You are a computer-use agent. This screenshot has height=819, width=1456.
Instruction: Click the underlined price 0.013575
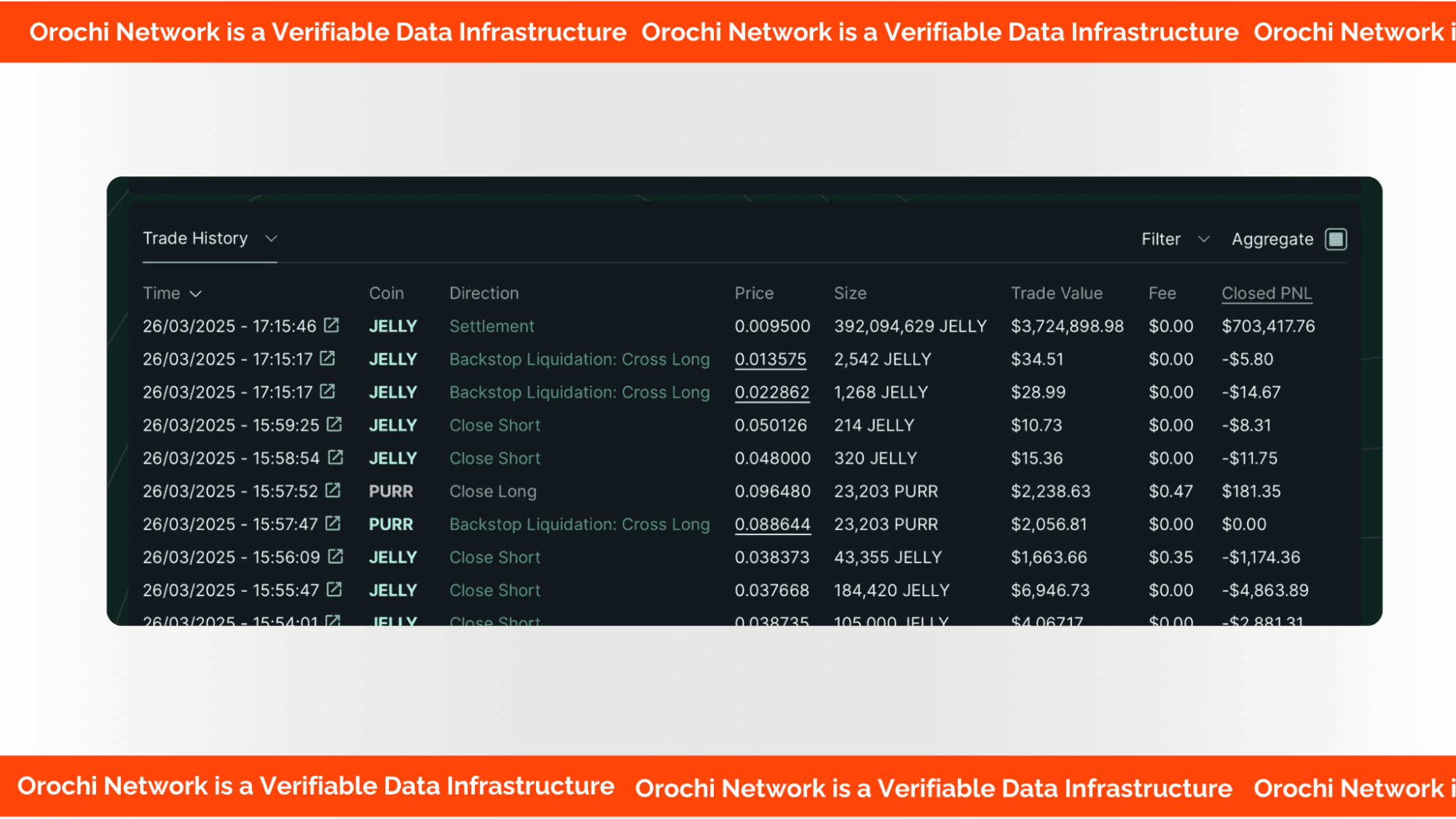[771, 360]
